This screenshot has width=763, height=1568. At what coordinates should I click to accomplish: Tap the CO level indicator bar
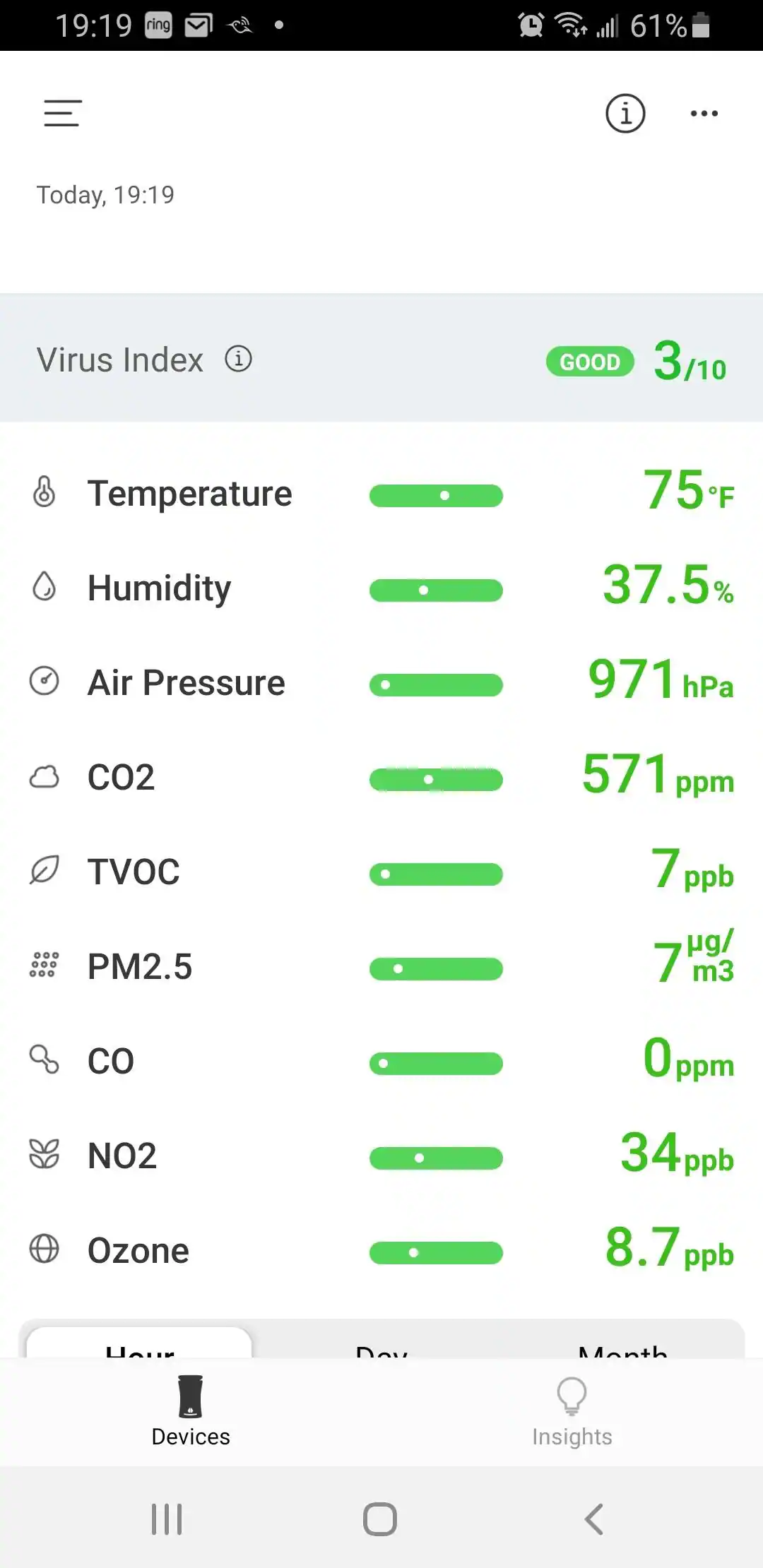436,1064
